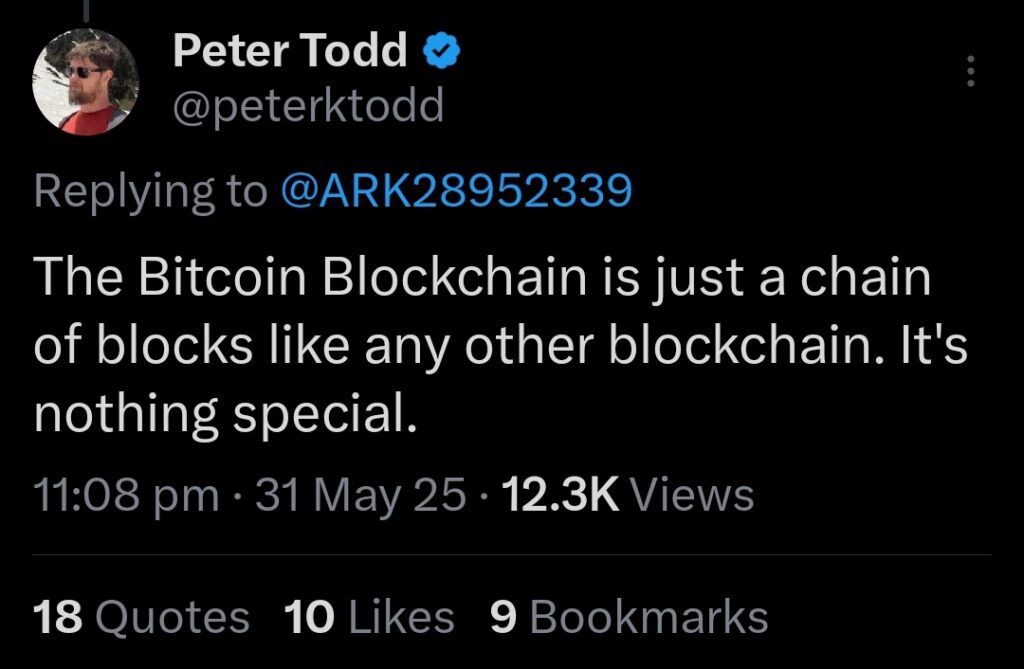
Task: Click the divider line above the Quotes row
Action: click(x=512, y=555)
